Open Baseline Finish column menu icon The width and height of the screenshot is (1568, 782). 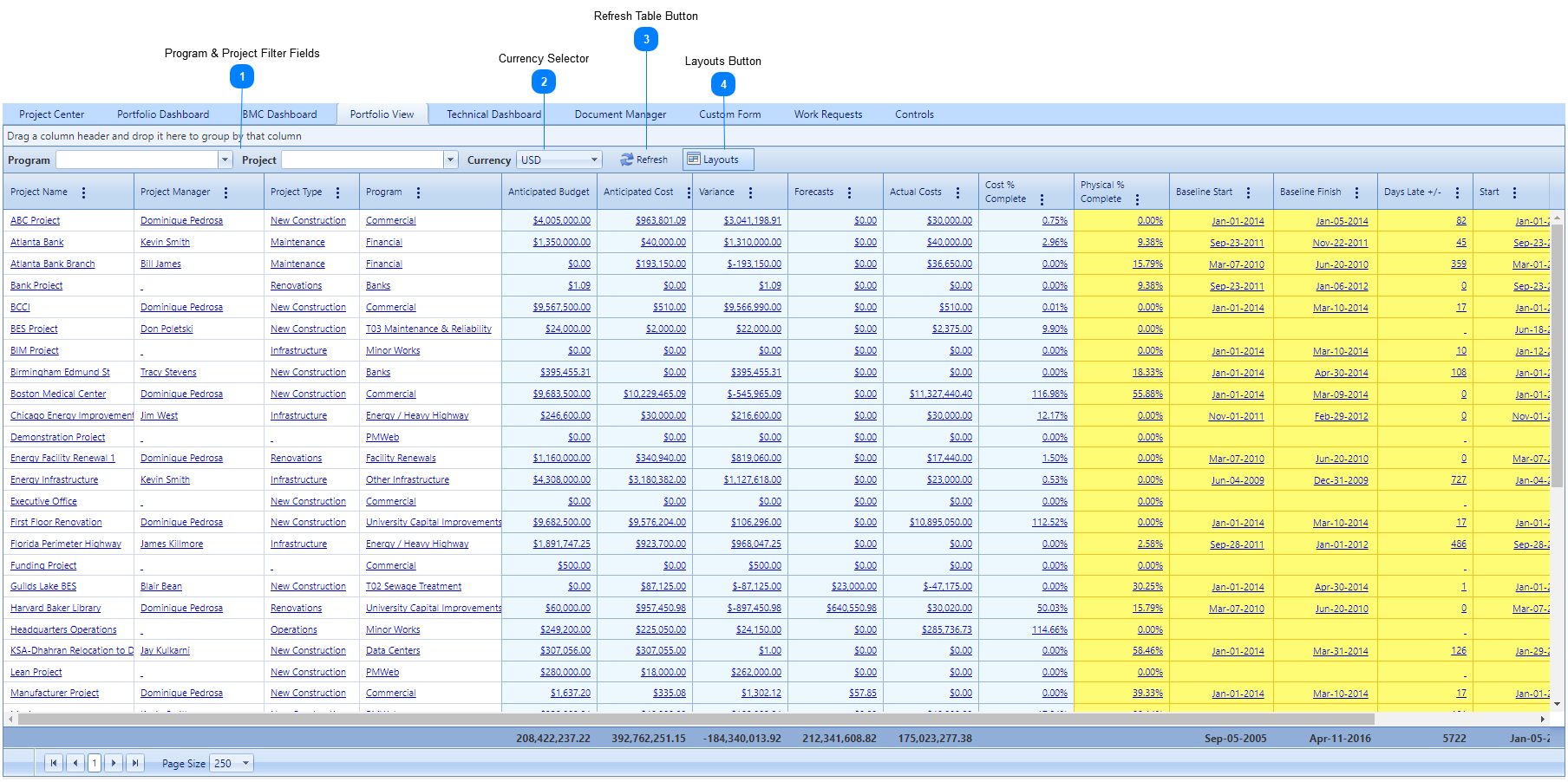[1356, 192]
